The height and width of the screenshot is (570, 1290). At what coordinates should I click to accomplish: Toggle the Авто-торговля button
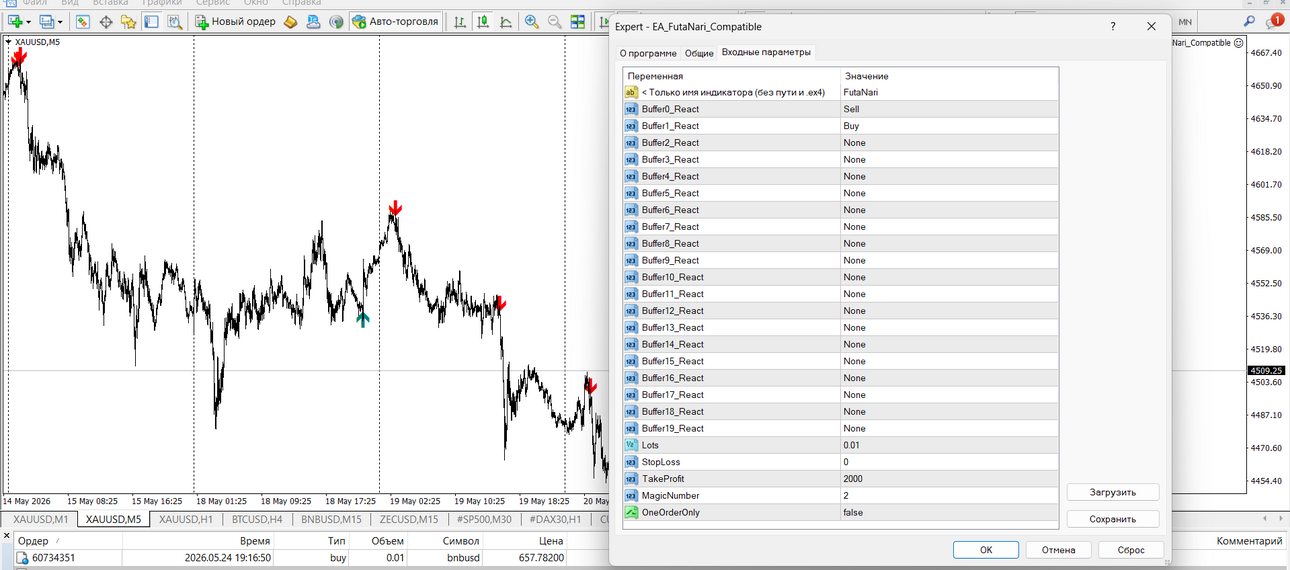[395, 21]
